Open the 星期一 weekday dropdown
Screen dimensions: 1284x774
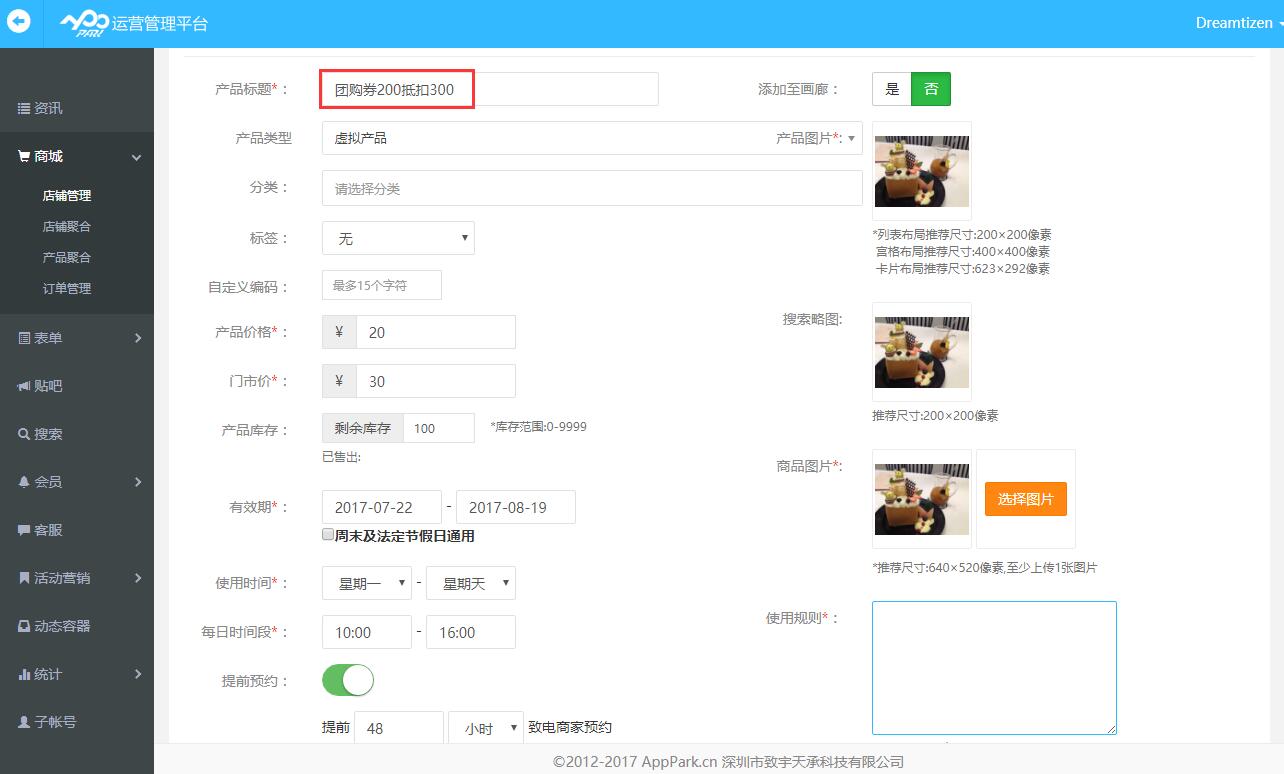coord(366,582)
